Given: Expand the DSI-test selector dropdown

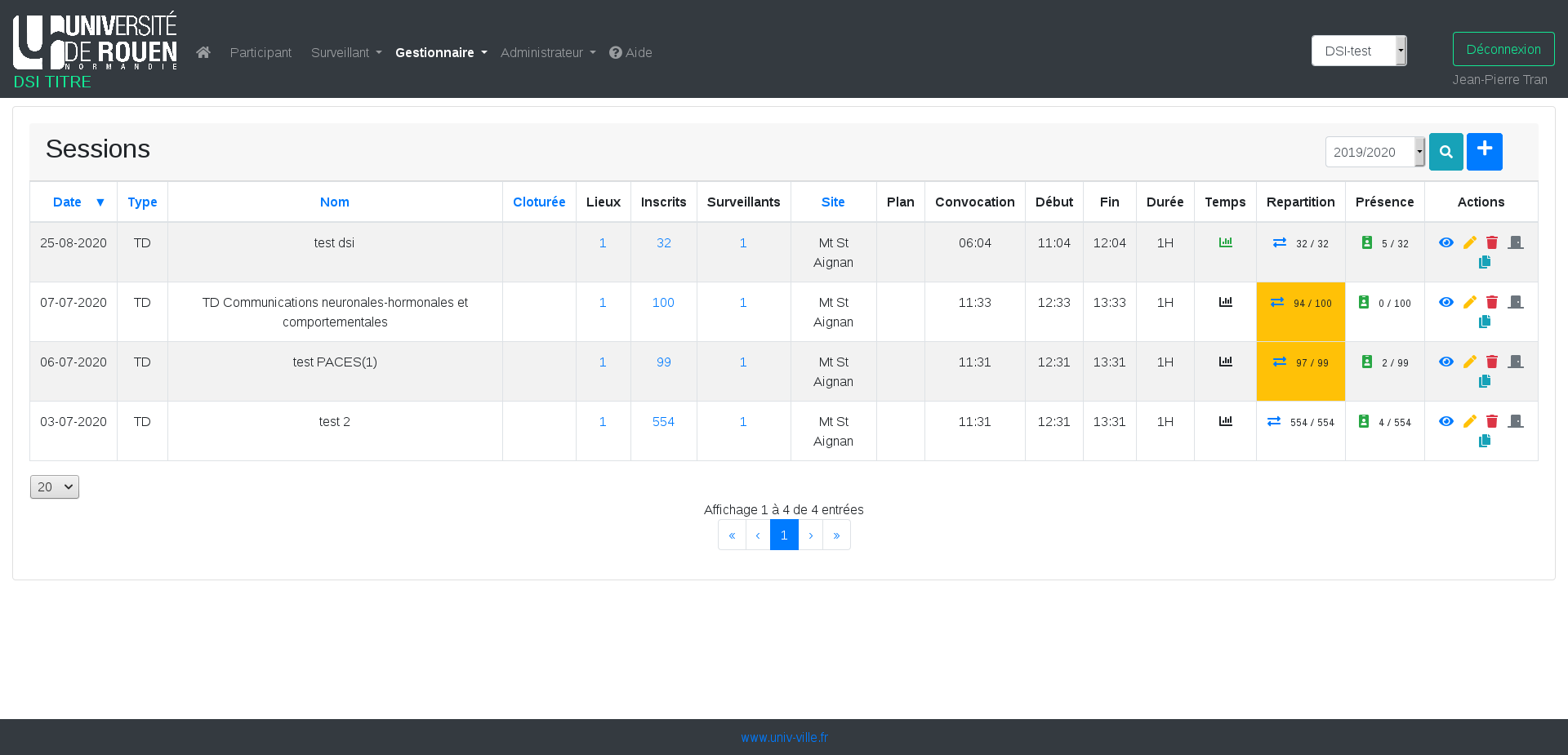Looking at the screenshot, I should tap(1358, 51).
